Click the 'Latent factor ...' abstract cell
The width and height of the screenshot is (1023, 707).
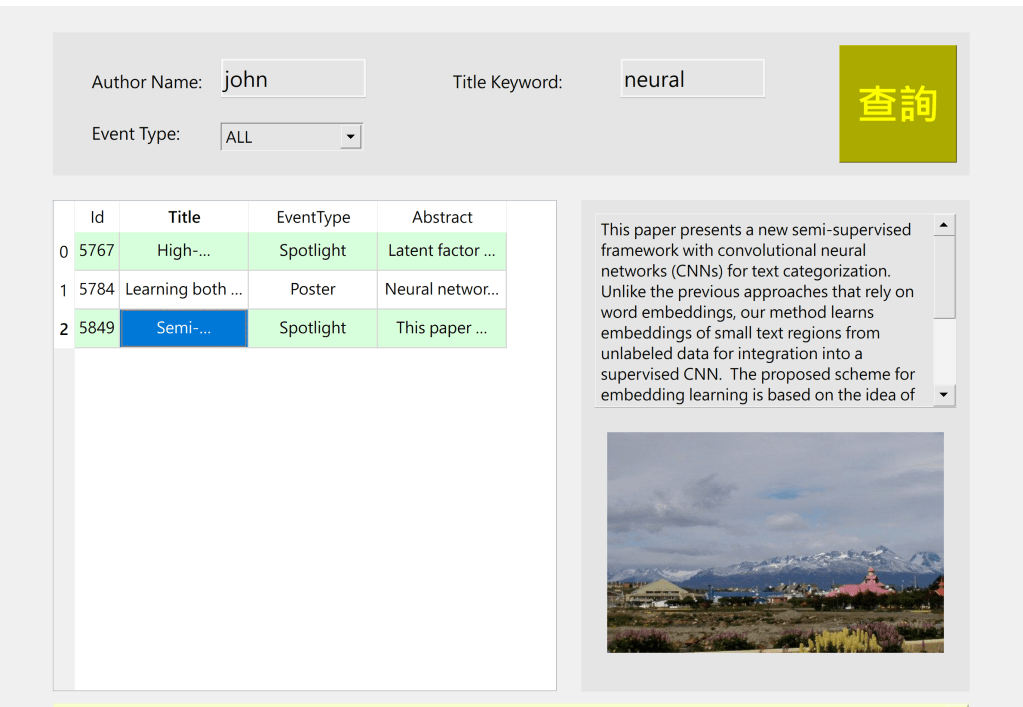pyautogui.click(x=442, y=251)
